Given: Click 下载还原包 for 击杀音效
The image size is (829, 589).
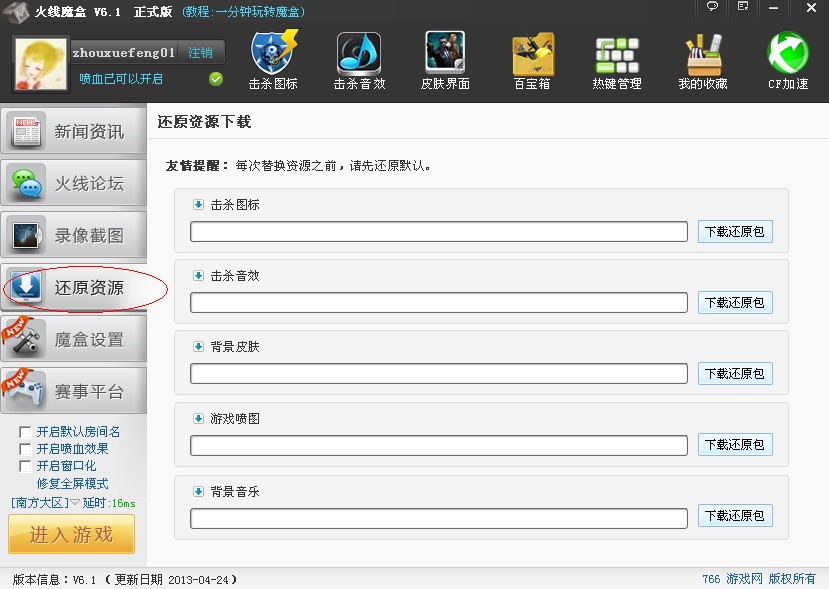Looking at the screenshot, I should [735, 302].
